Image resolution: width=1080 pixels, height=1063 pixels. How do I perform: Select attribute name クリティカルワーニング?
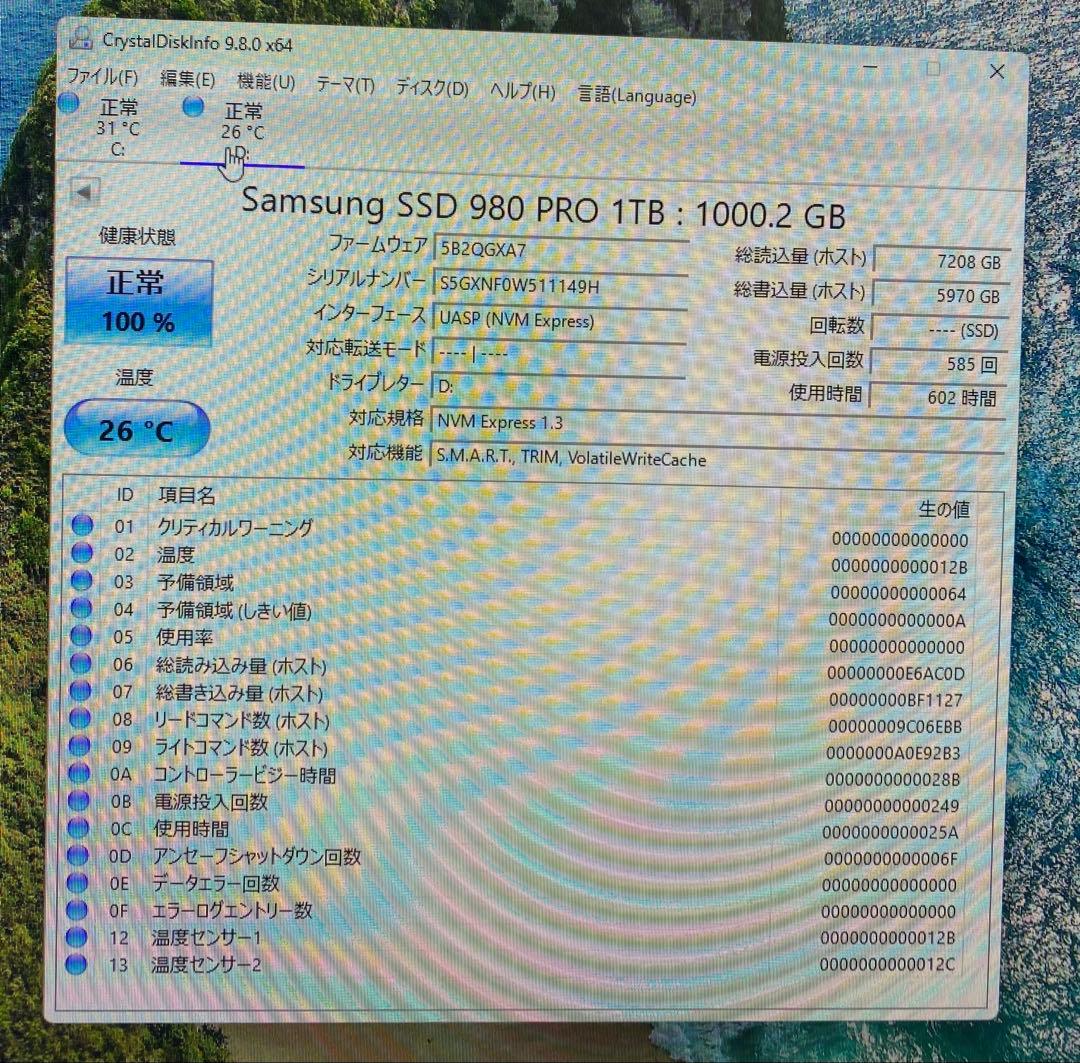[x=235, y=527]
